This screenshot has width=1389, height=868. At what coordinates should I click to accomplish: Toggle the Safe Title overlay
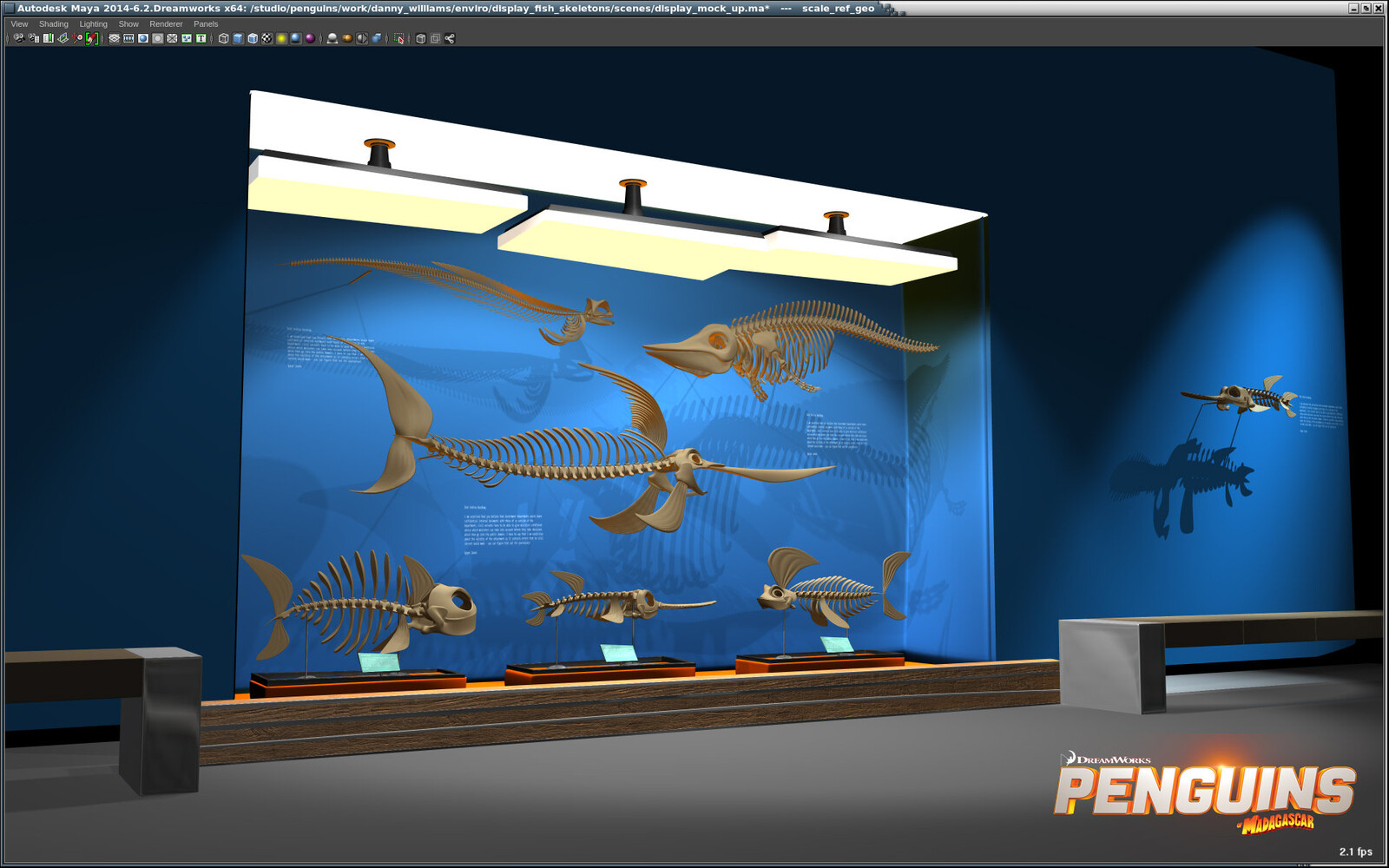201,38
